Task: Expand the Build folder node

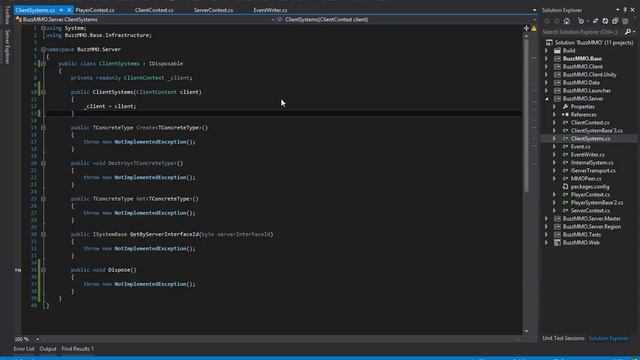Action: [547, 51]
